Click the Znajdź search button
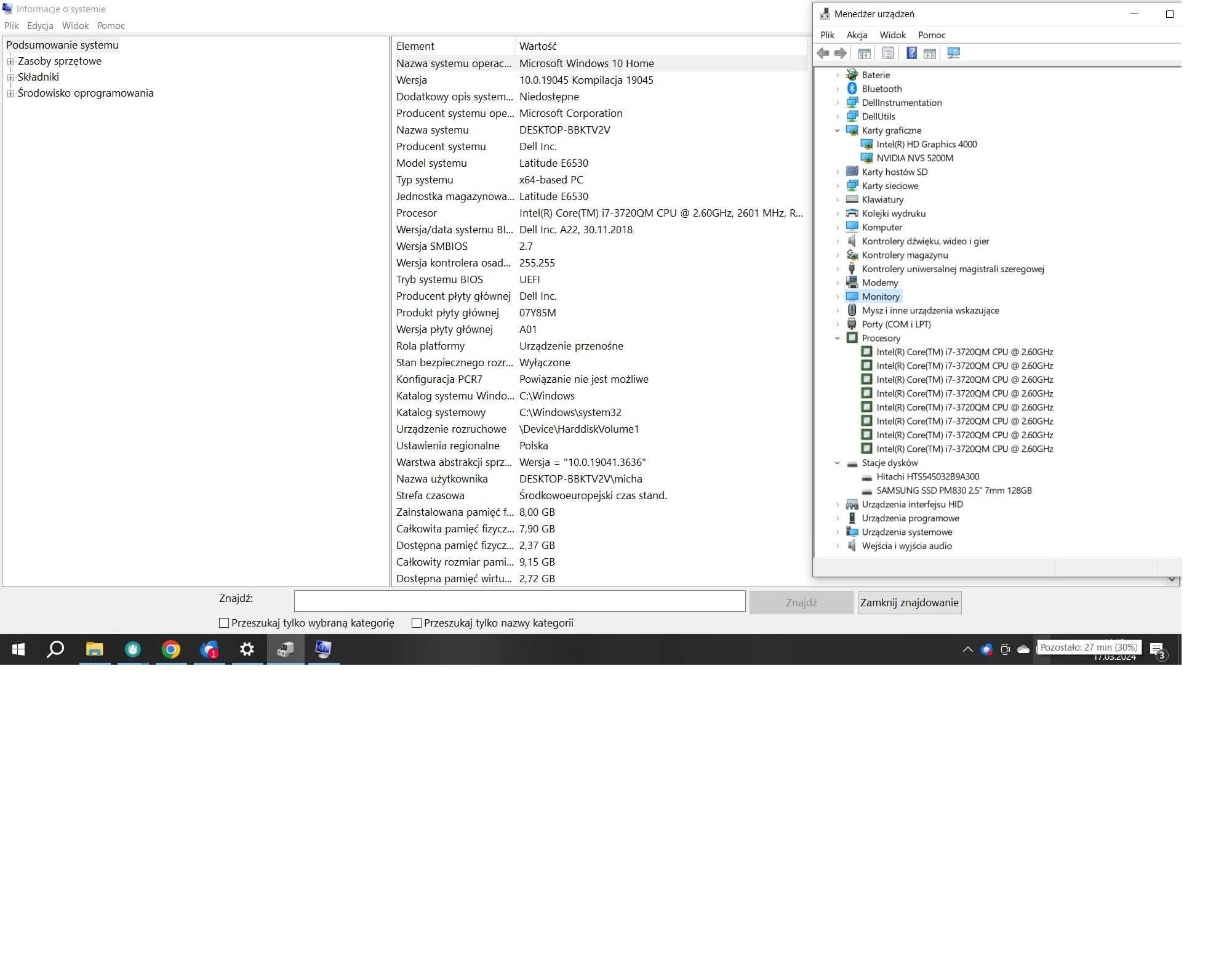The height and width of the screenshot is (970, 1232). pos(801,603)
